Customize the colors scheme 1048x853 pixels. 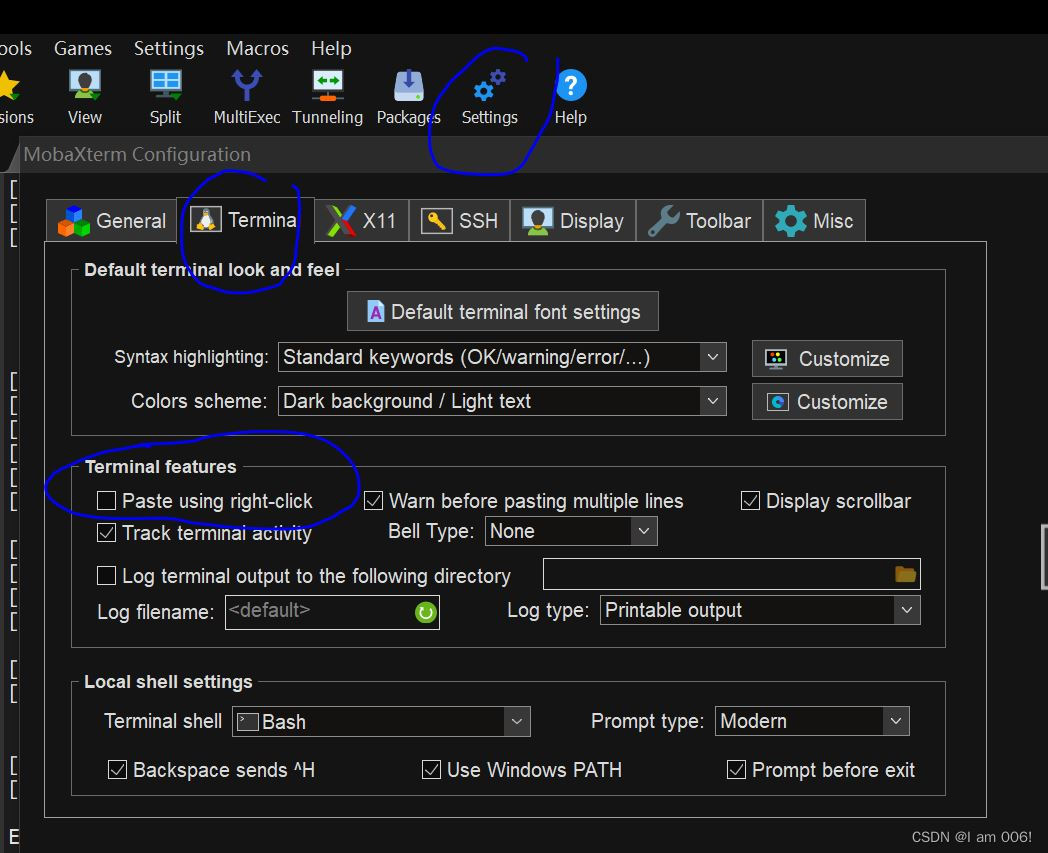[827, 402]
